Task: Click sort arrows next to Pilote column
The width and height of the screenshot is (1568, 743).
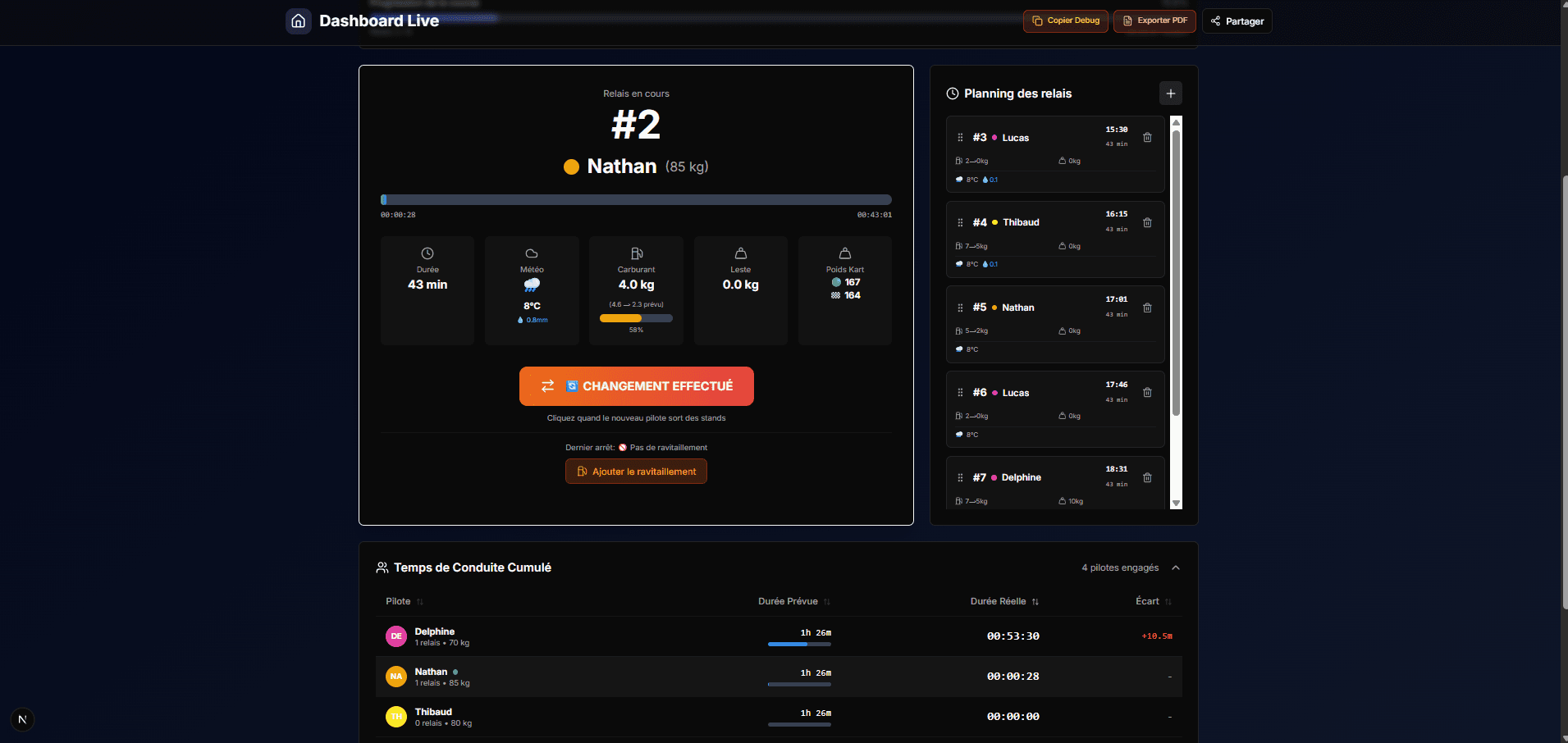Action: click(x=421, y=601)
